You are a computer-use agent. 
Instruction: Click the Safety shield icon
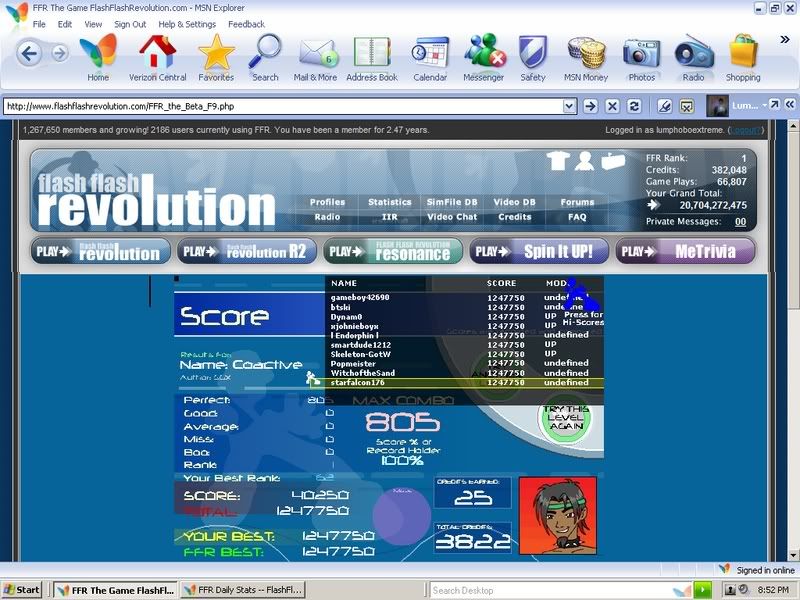(533, 56)
